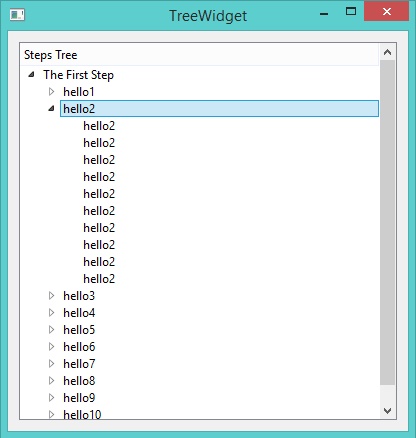This screenshot has height=438, width=416.
Task: Select the hello6 tree item
Action: coord(79,347)
